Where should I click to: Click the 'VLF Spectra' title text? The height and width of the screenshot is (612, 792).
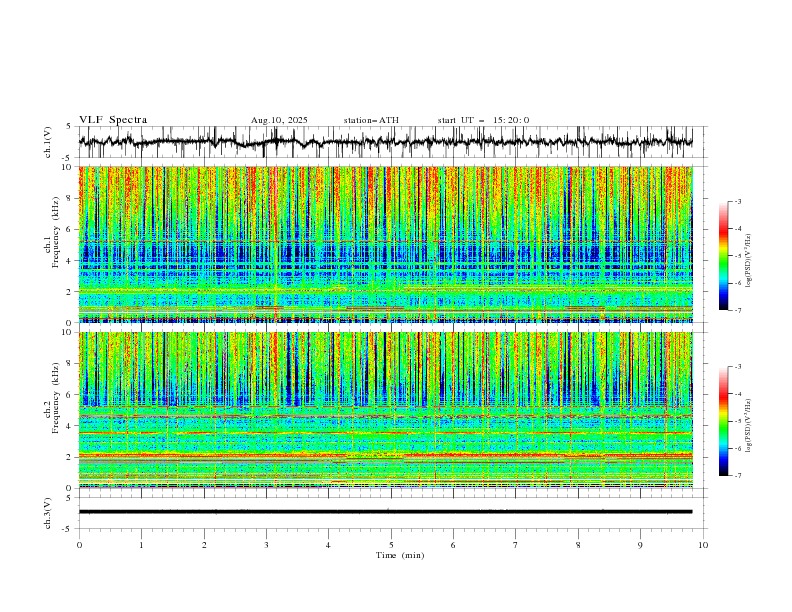click(113, 120)
